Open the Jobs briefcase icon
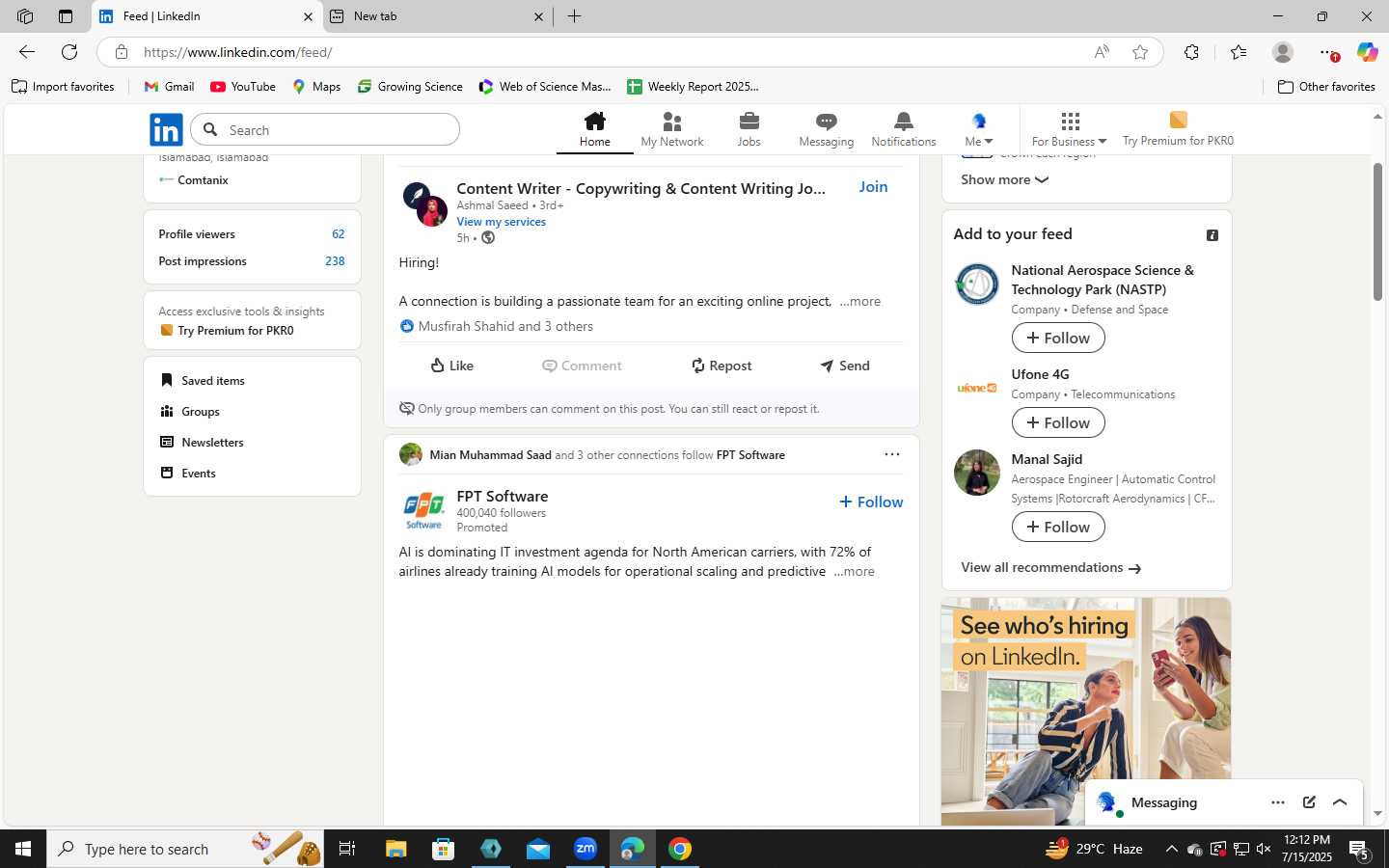 [749, 129]
